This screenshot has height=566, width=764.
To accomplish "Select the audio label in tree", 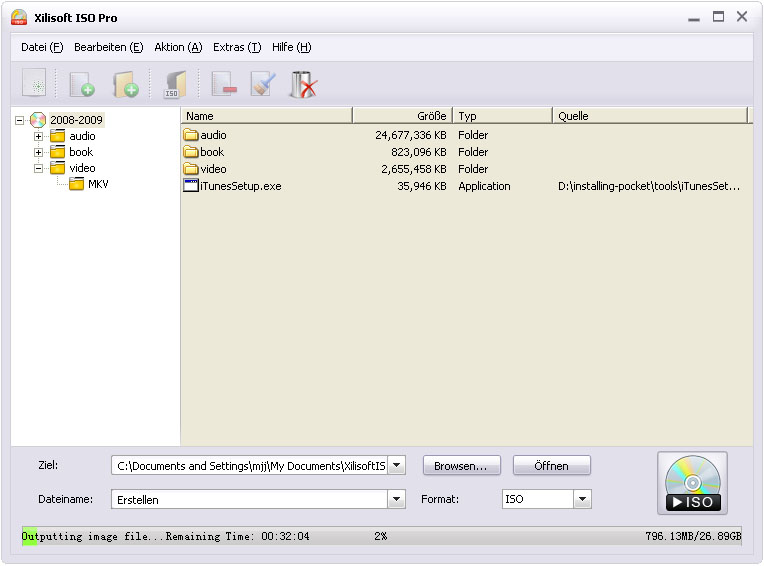I will (82, 136).
